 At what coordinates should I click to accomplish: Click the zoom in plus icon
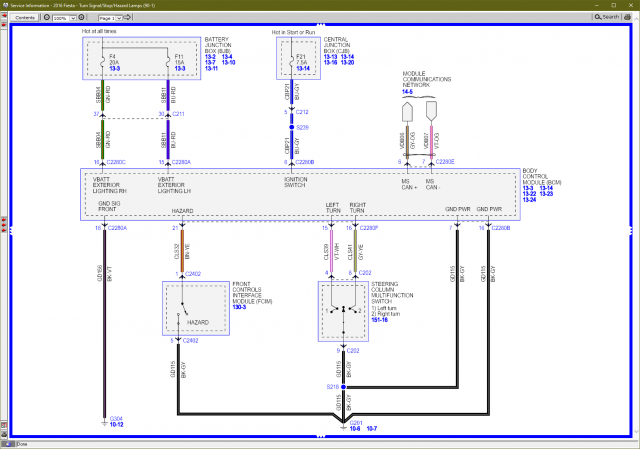[81, 18]
